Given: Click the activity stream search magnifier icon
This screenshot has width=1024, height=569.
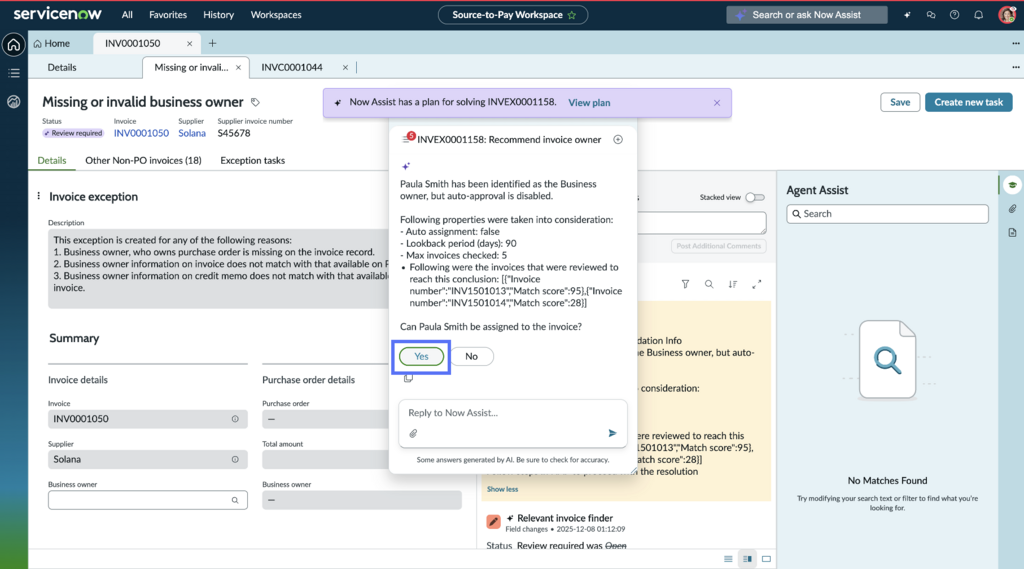Looking at the screenshot, I should [x=709, y=284].
